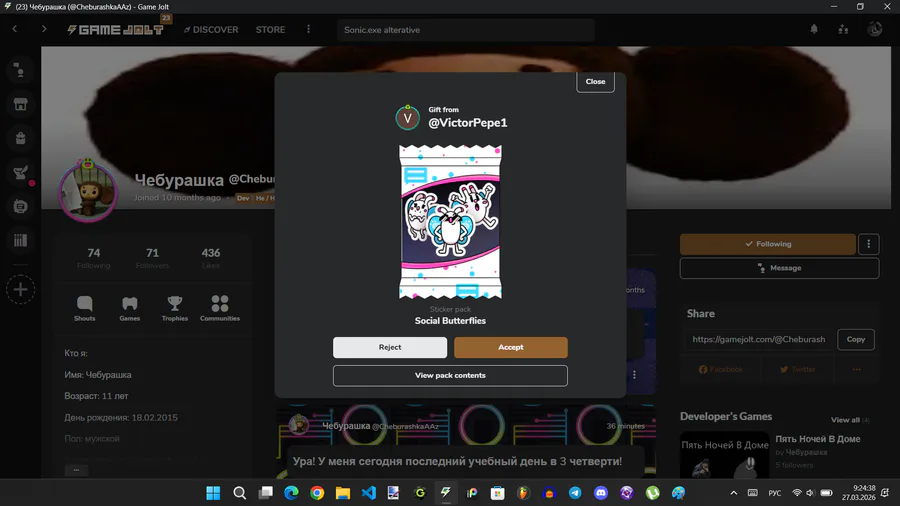900x506 pixels.
Task: View pack contents of gift
Action: click(450, 375)
